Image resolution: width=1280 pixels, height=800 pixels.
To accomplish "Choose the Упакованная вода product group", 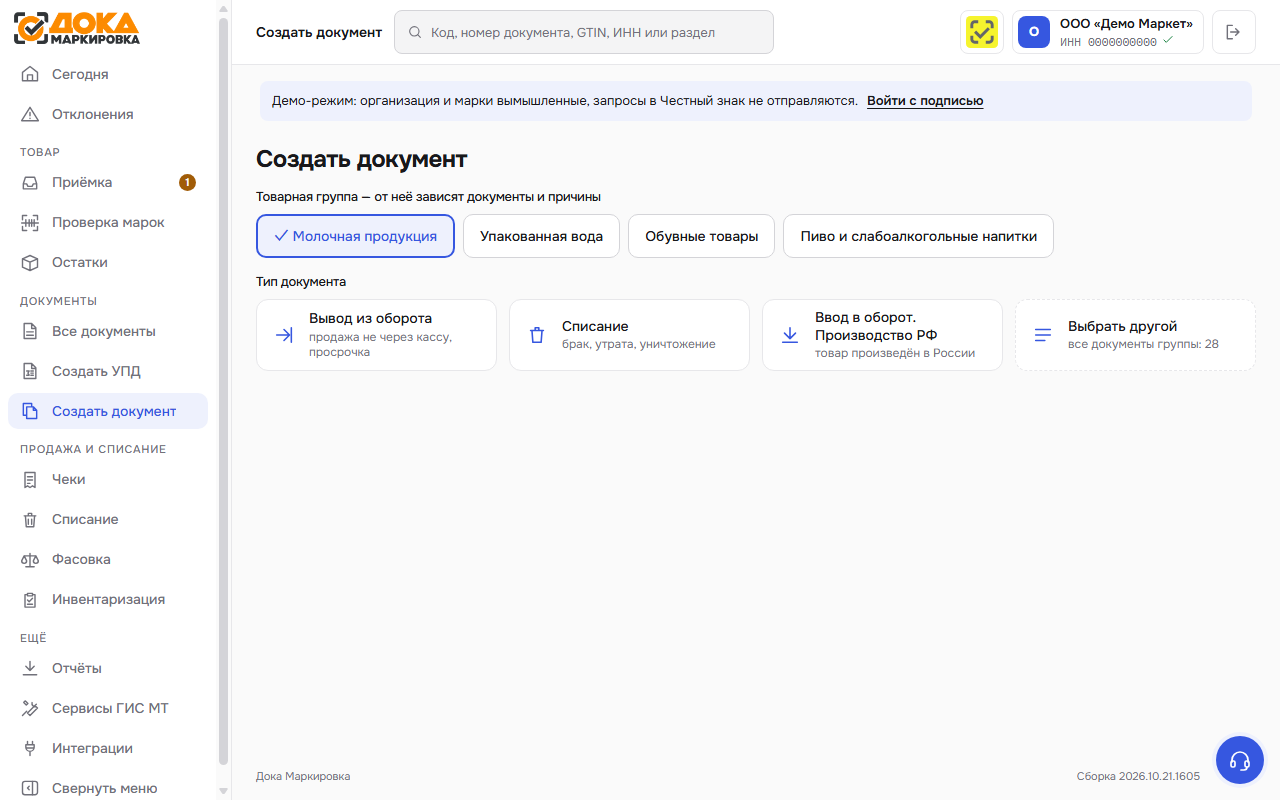I will [x=541, y=237].
